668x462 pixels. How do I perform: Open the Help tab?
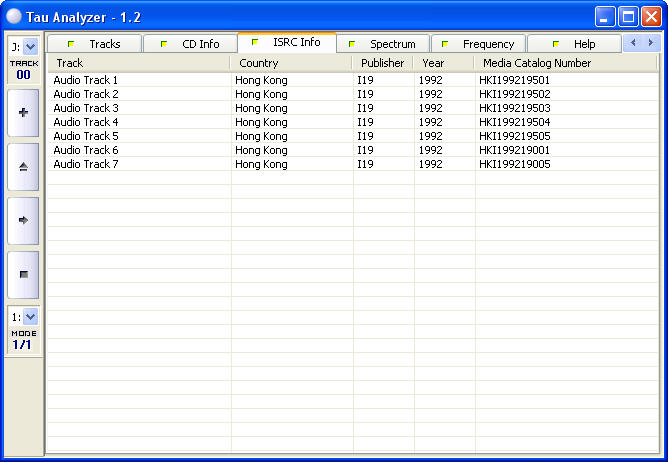click(x=575, y=44)
